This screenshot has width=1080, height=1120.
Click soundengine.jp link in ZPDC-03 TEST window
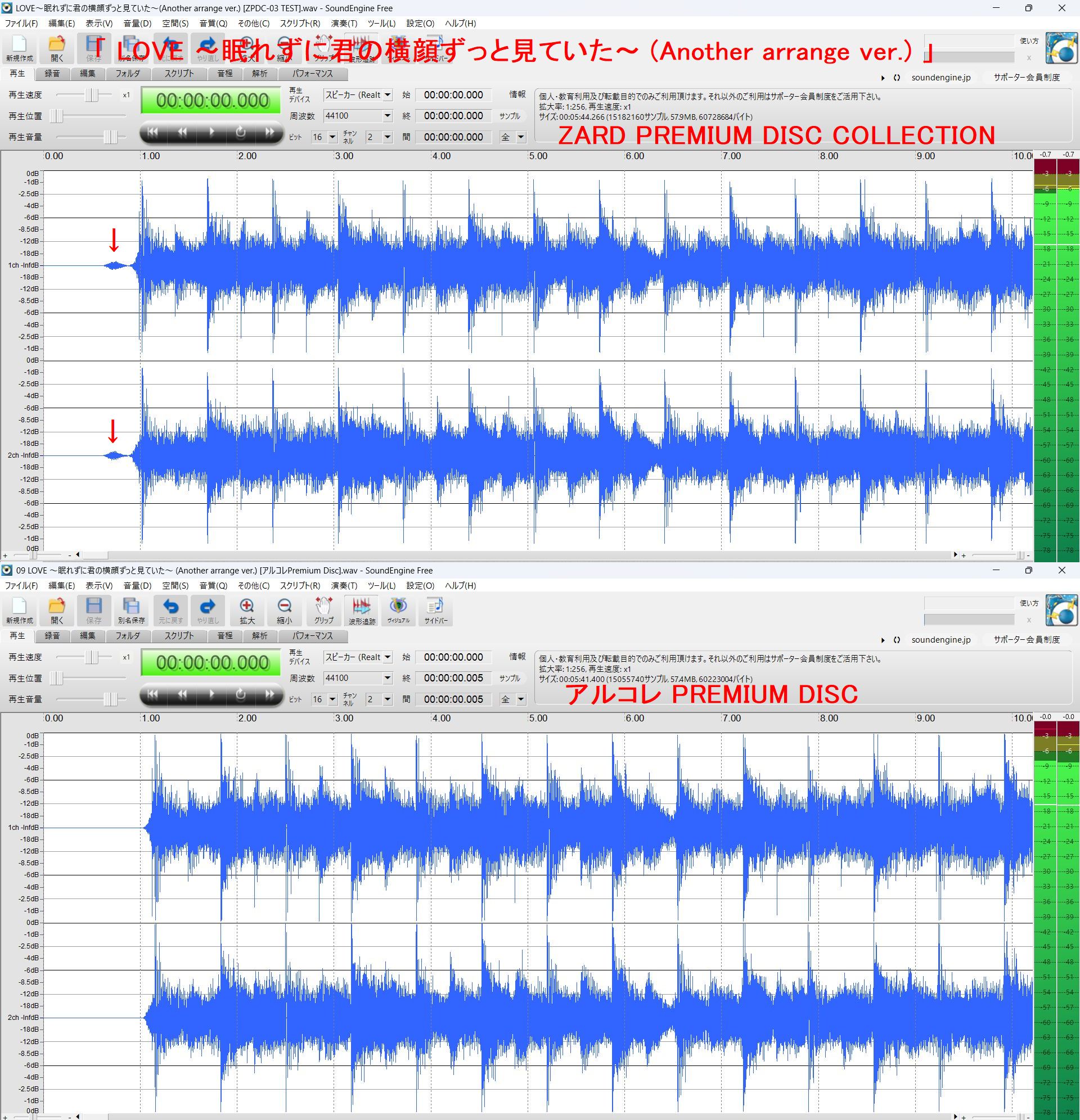pyautogui.click(x=941, y=78)
